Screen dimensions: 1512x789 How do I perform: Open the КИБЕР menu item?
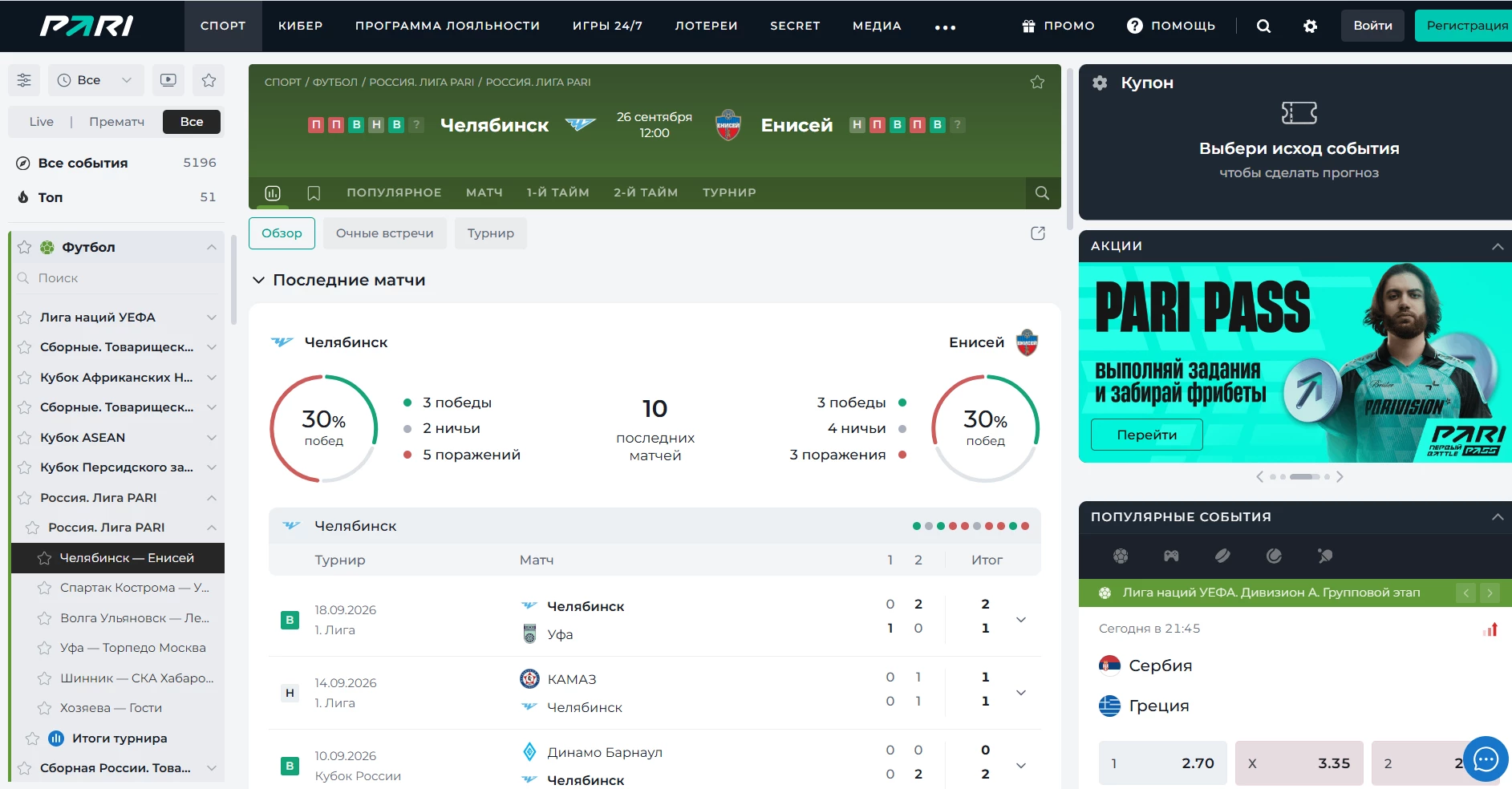click(301, 26)
